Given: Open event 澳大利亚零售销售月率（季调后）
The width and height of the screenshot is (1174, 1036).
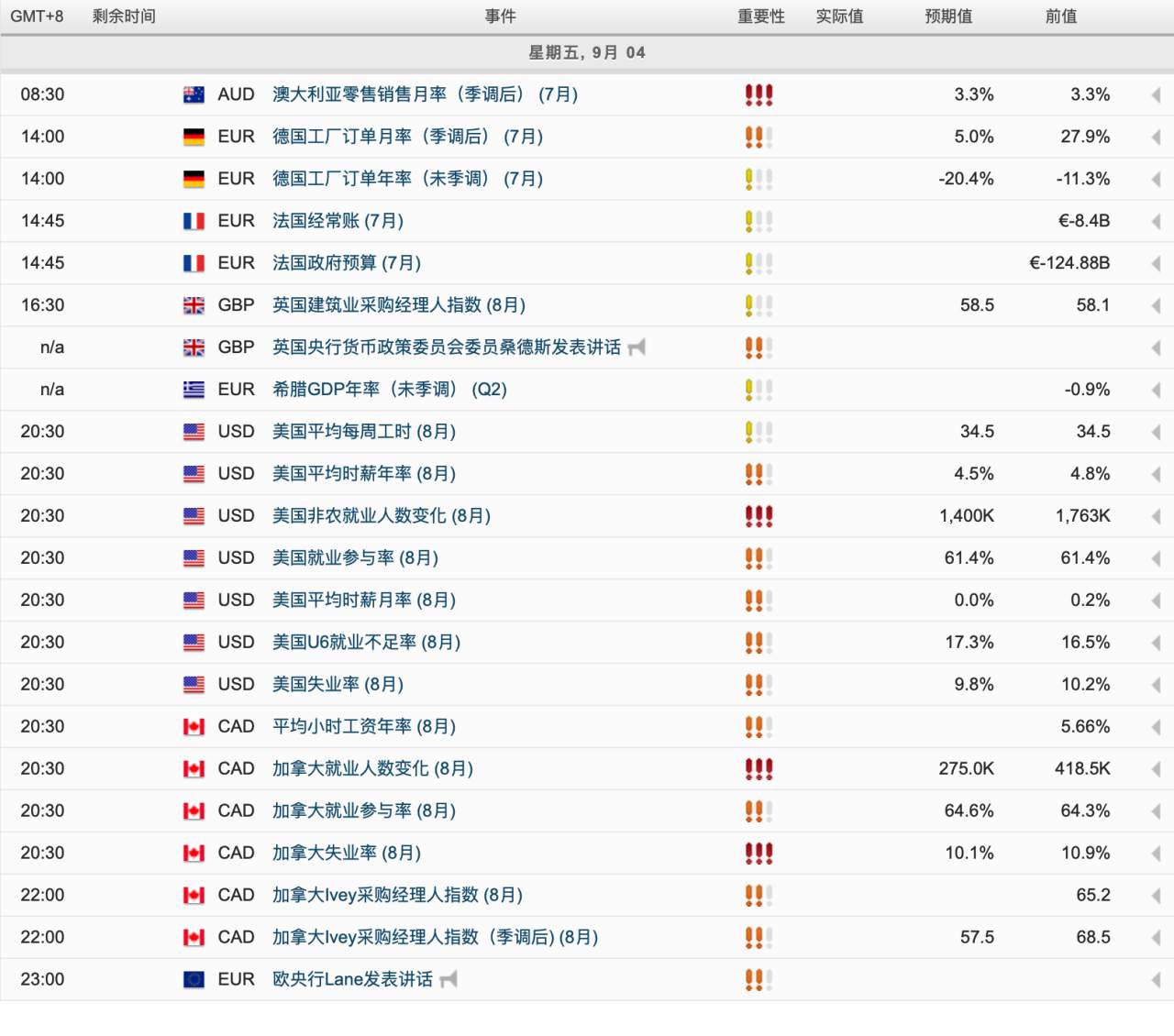Looking at the screenshot, I should [x=425, y=94].
